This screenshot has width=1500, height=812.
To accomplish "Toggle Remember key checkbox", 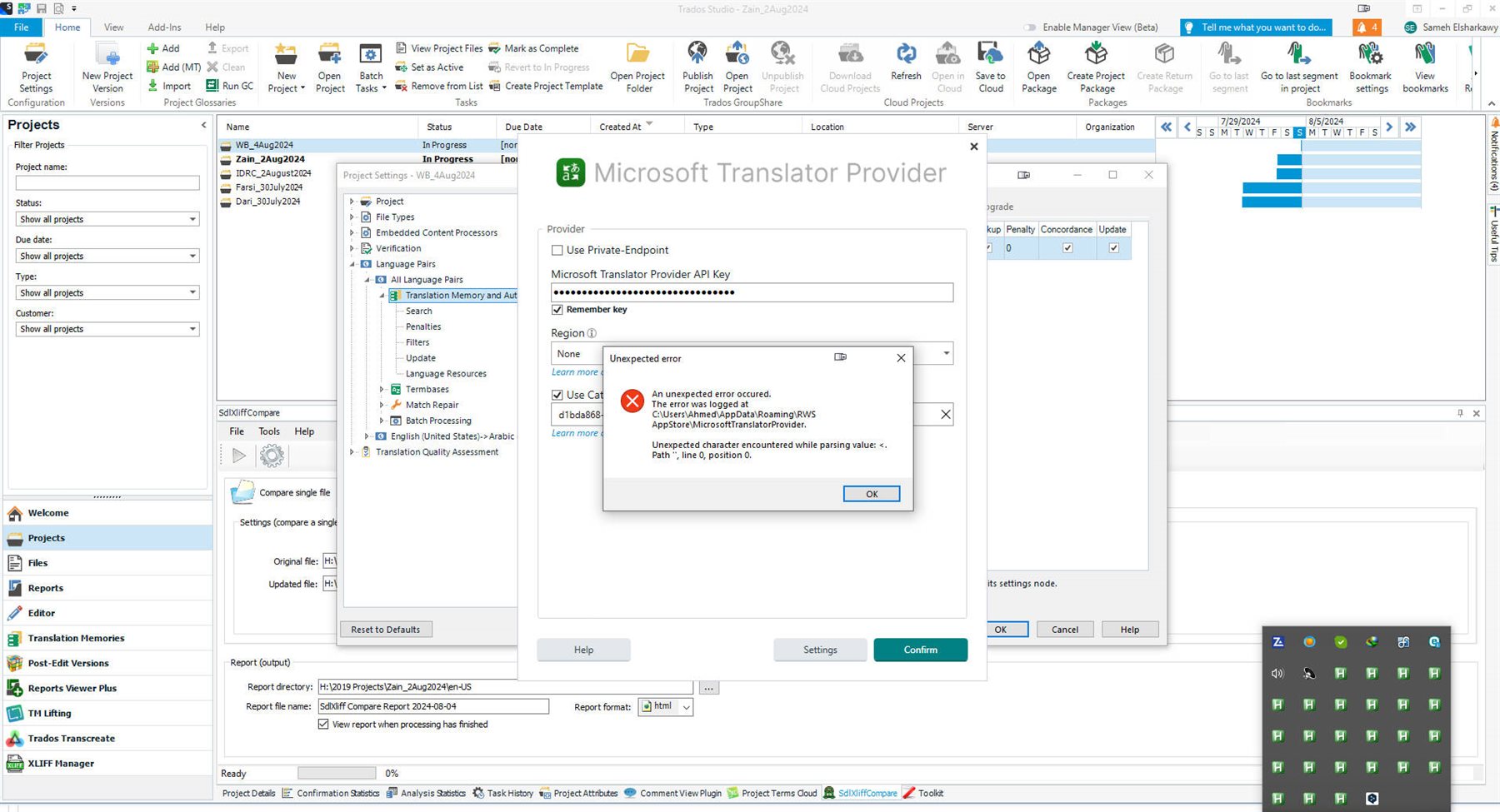I will 557,310.
